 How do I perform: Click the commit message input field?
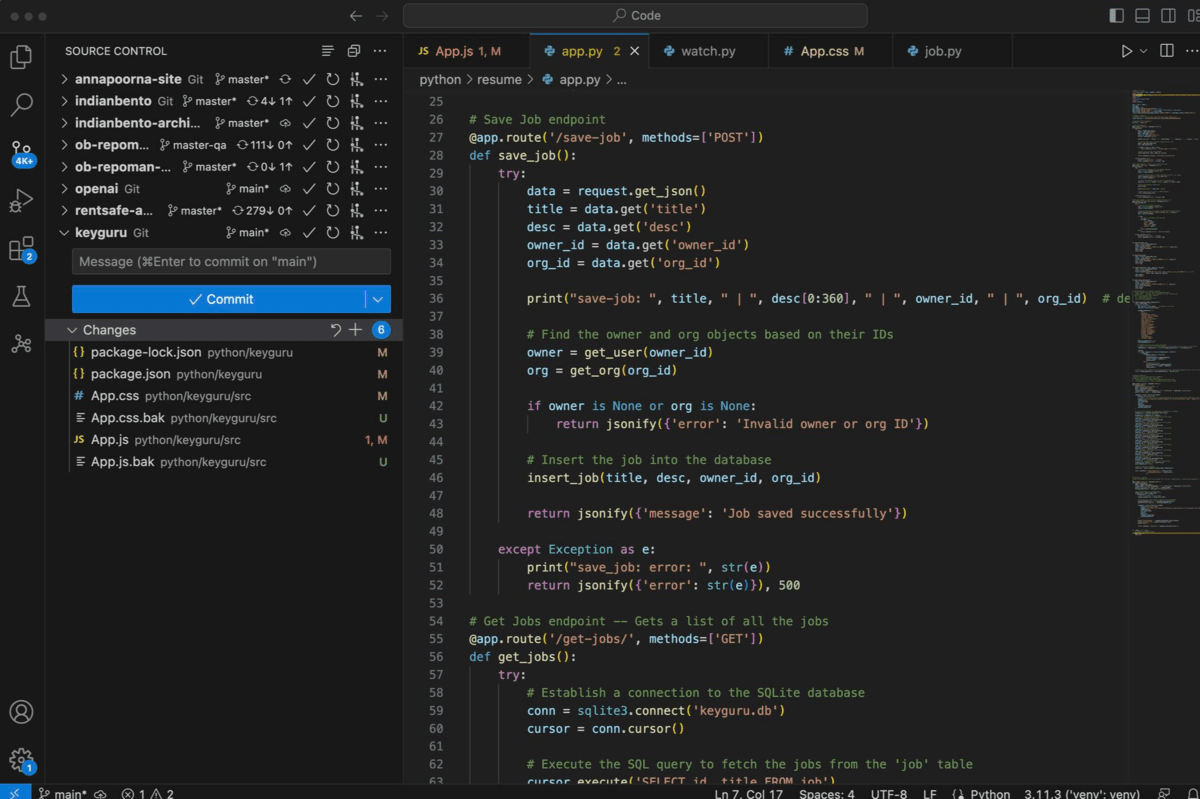(x=231, y=261)
